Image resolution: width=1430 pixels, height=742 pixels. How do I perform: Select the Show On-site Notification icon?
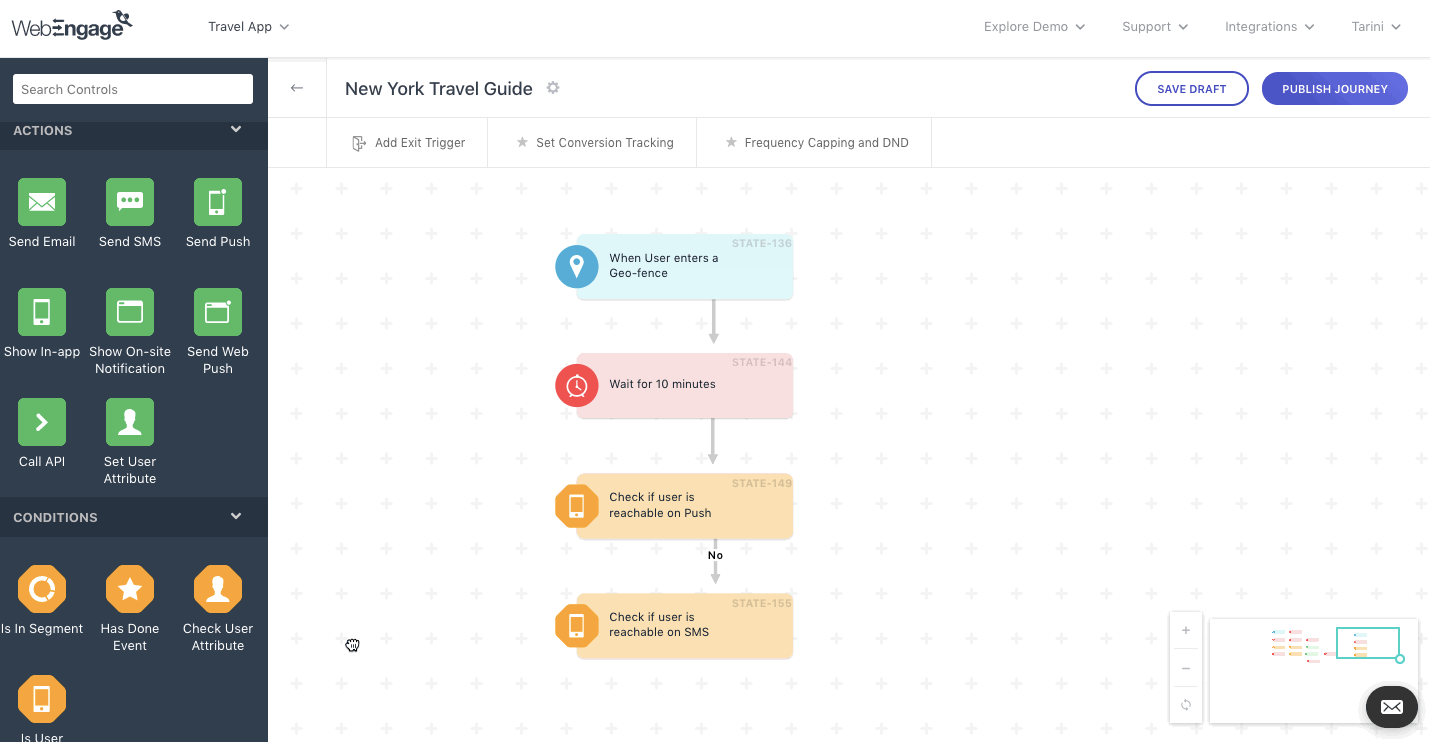130,312
